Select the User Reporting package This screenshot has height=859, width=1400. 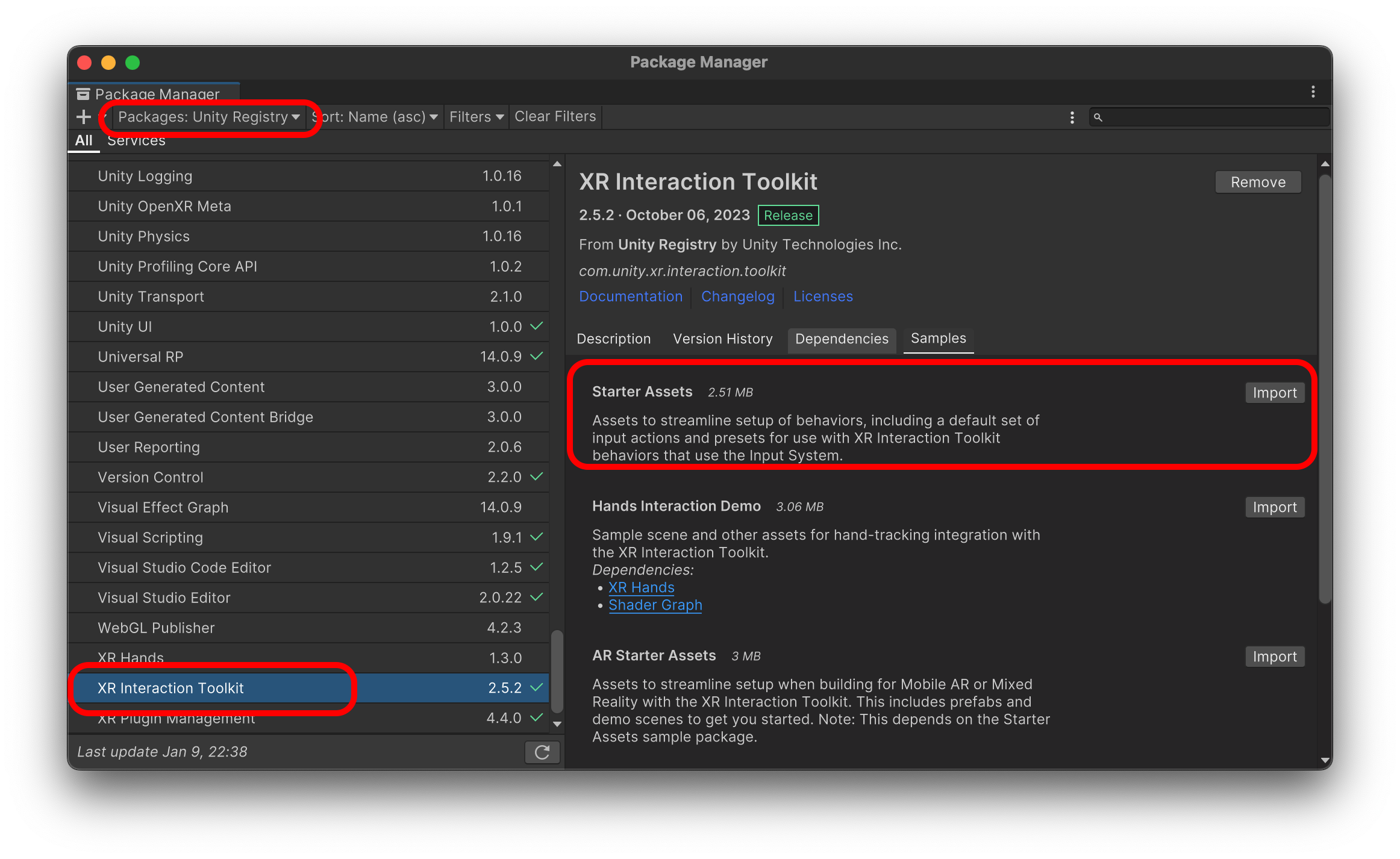[x=308, y=447]
